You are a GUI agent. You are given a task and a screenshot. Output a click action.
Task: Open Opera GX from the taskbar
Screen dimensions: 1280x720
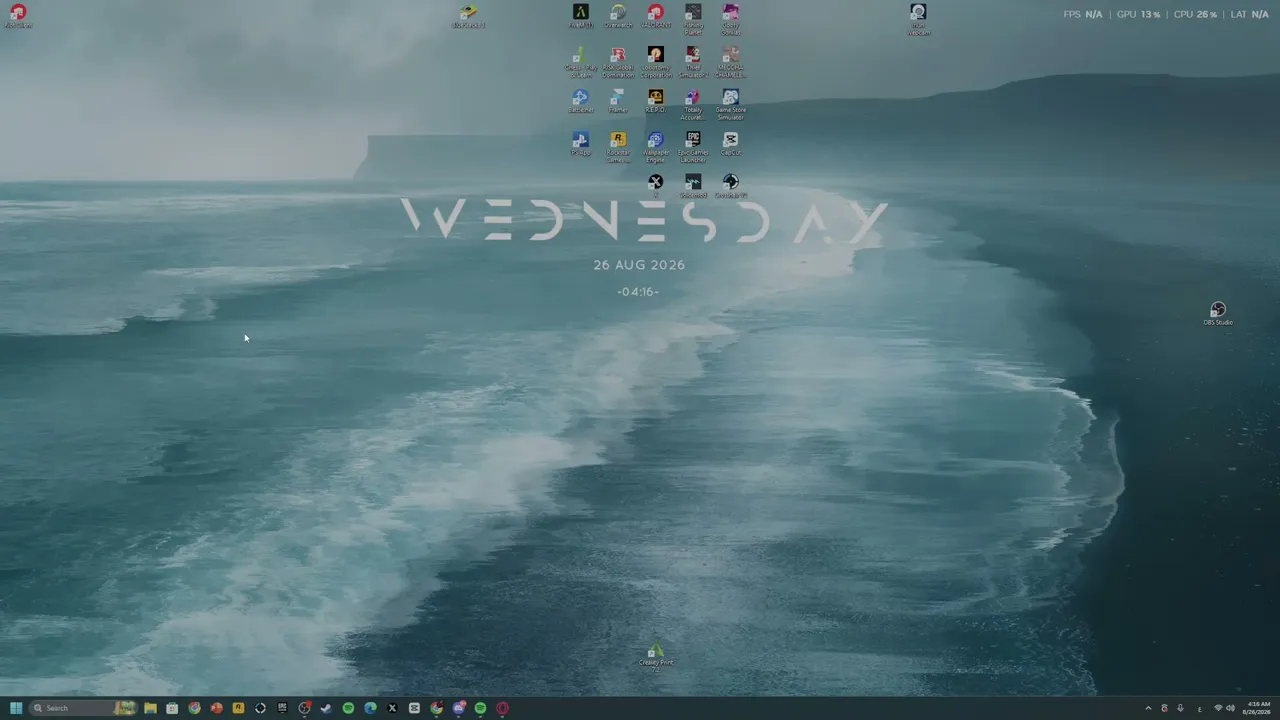502,708
